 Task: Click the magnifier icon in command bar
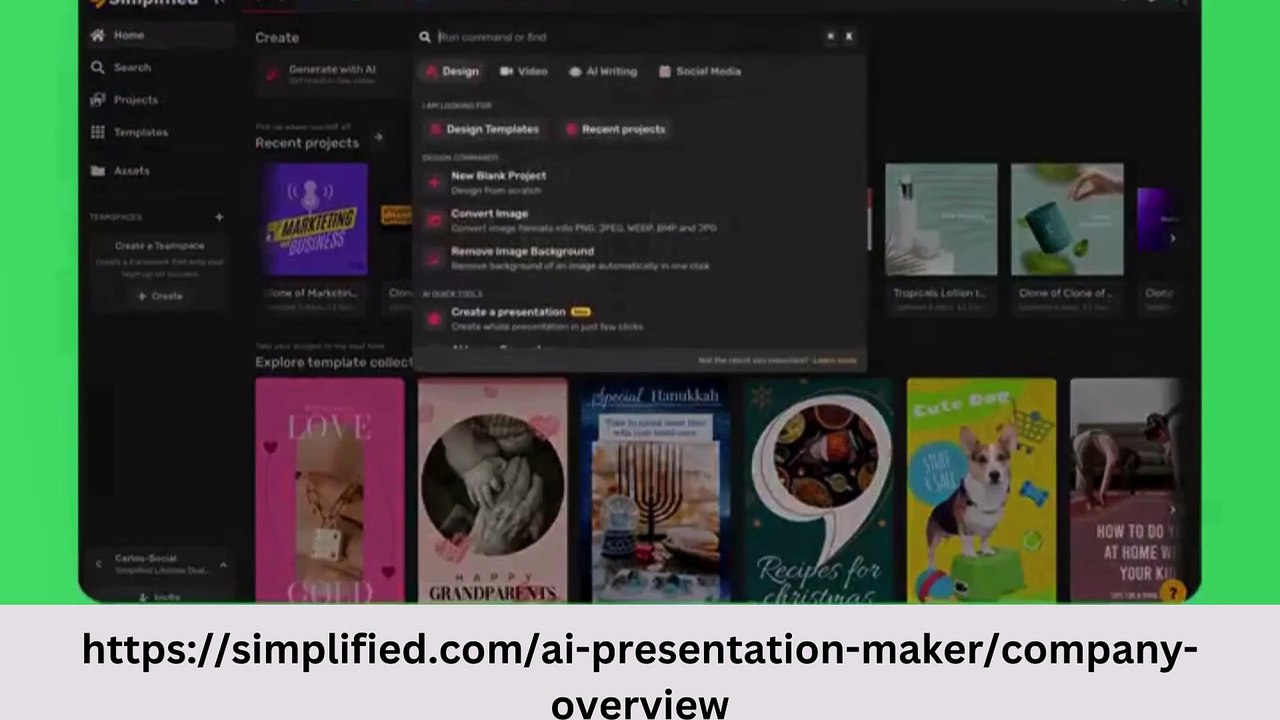[425, 37]
